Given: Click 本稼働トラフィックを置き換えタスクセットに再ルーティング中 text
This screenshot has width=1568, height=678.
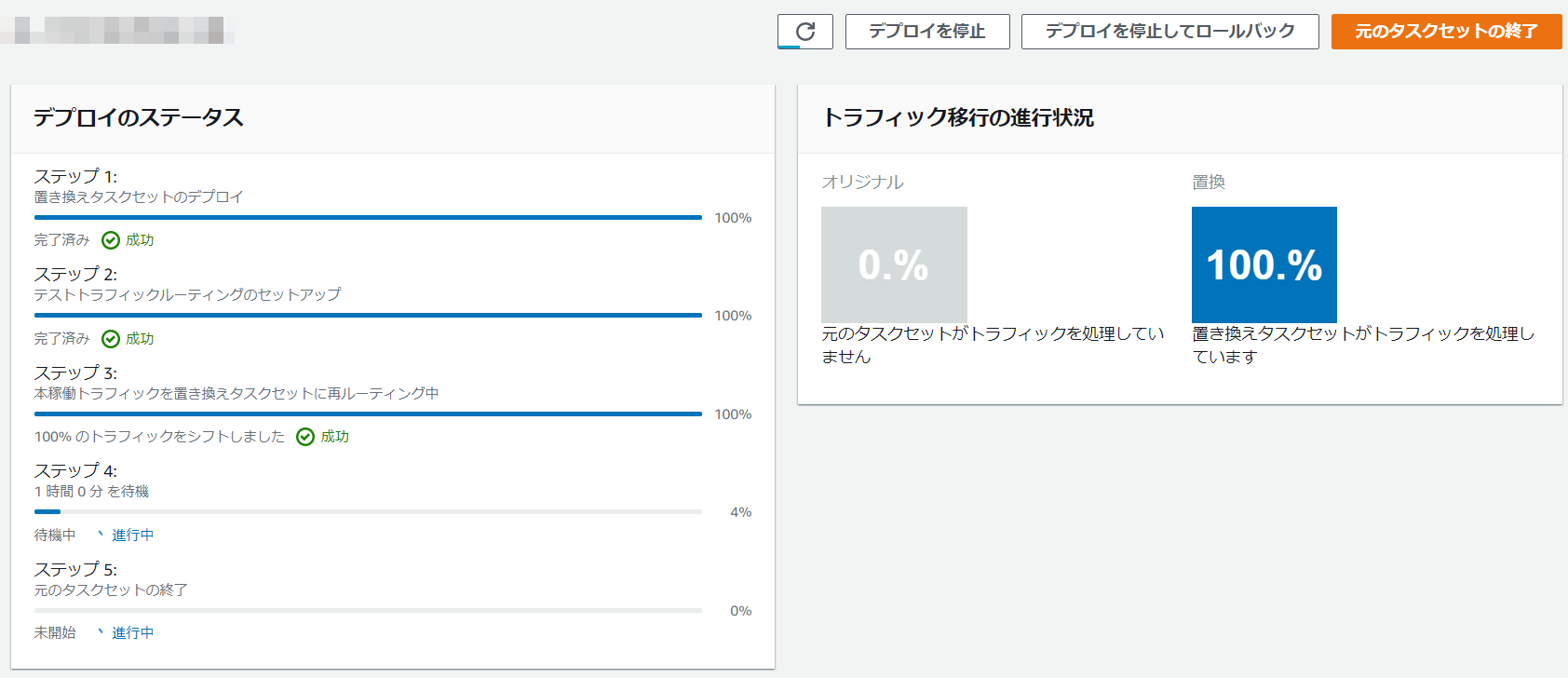Looking at the screenshot, I should tap(237, 394).
